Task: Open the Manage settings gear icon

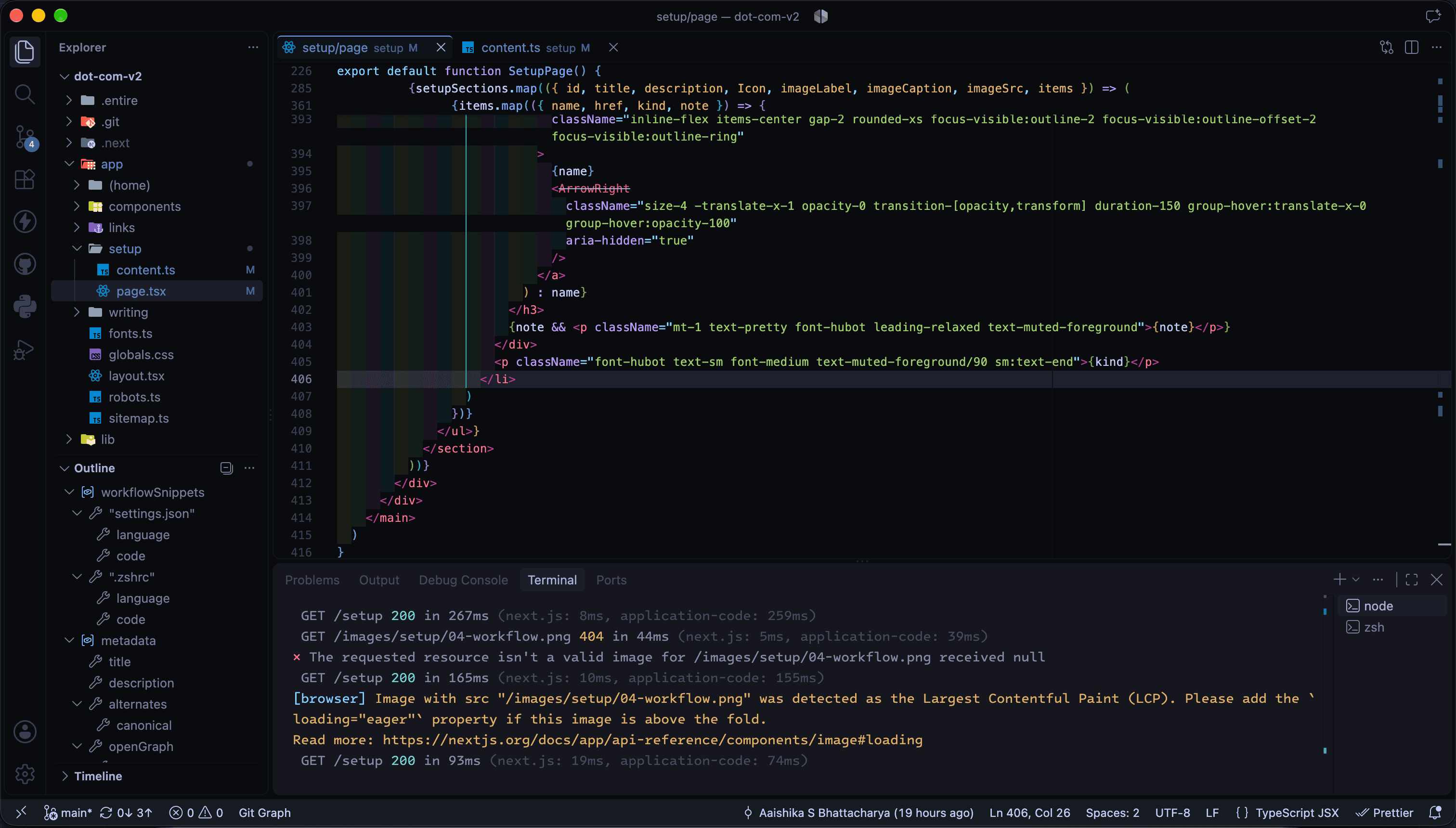Action: click(25, 774)
